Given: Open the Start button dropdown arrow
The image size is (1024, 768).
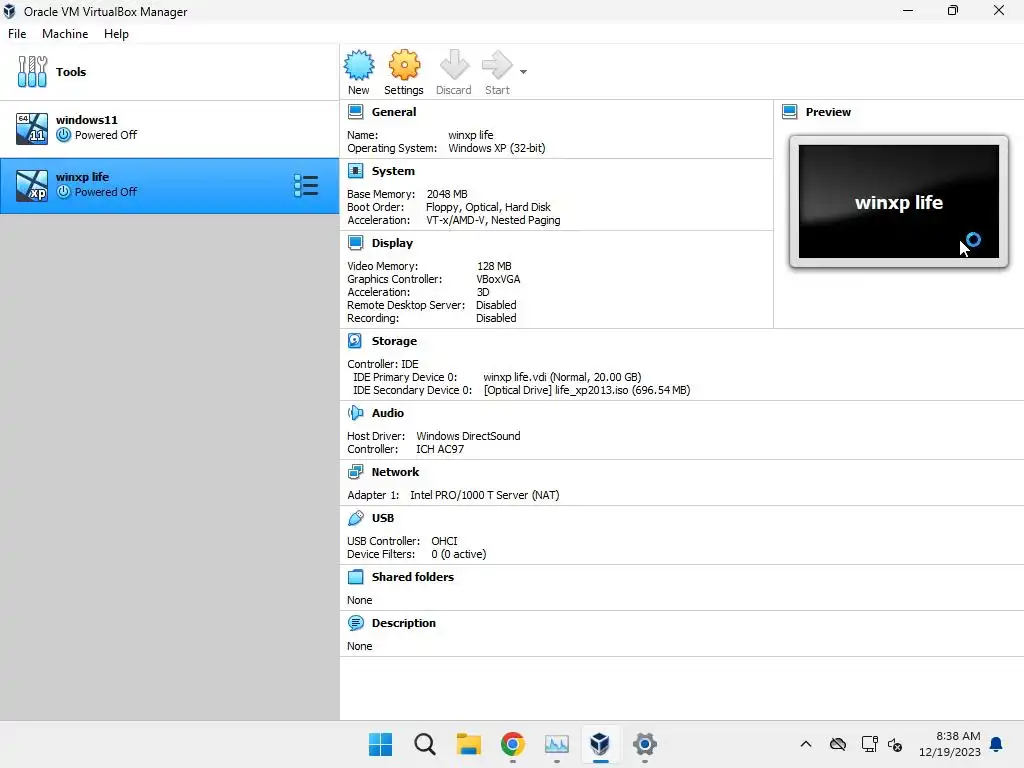Looking at the screenshot, I should tap(523, 72).
